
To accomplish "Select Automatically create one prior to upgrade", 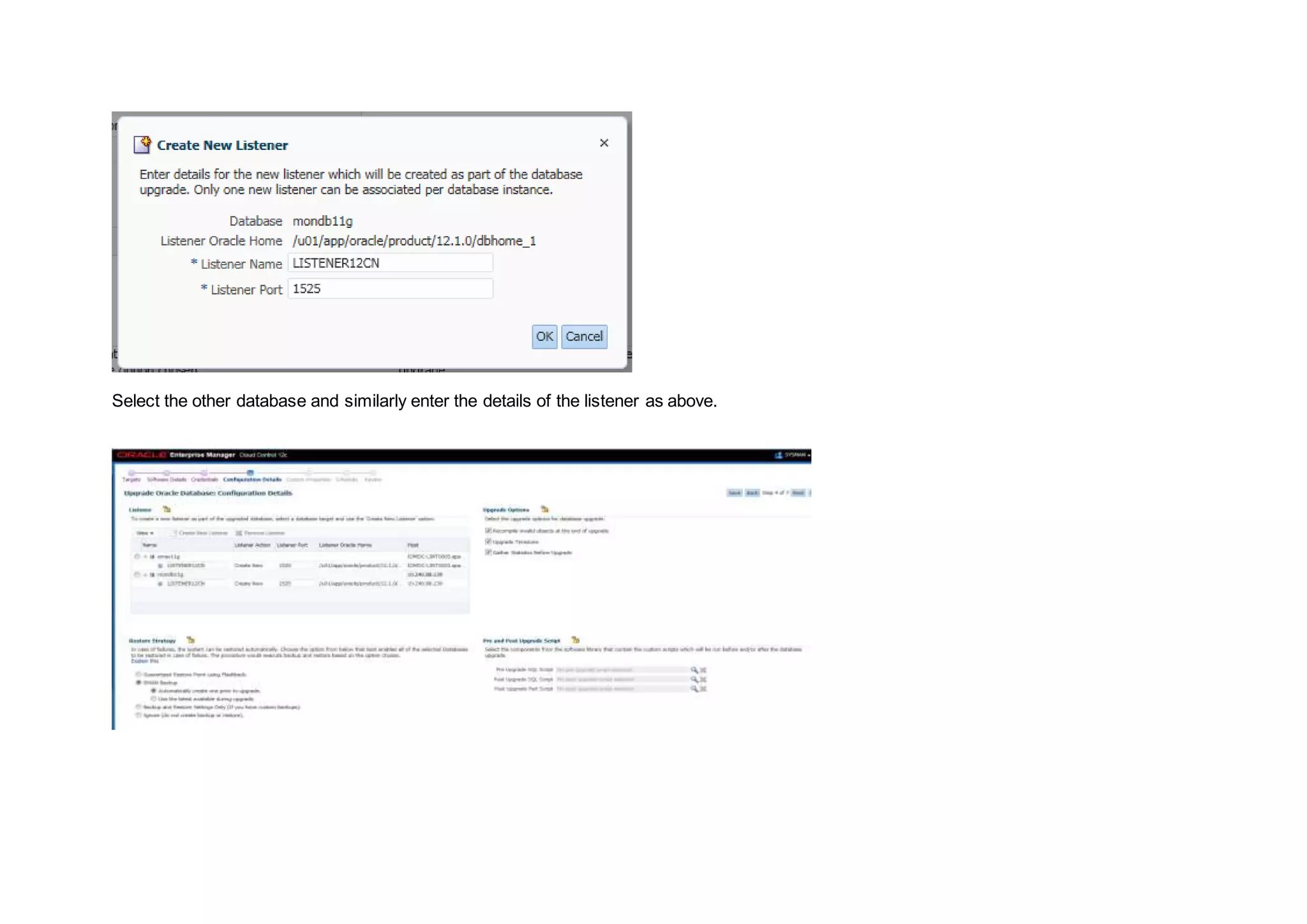I will tap(153, 691).
